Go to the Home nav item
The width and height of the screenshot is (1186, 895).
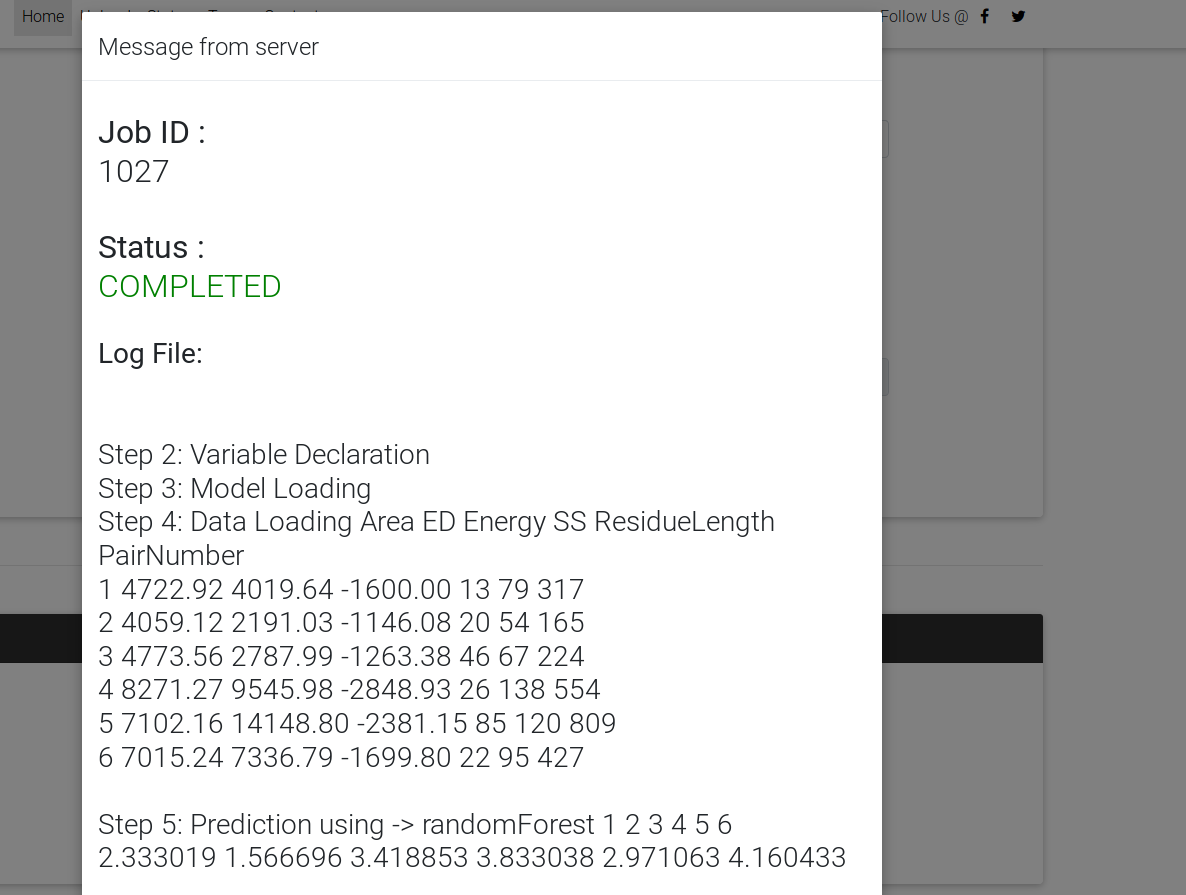click(43, 17)
